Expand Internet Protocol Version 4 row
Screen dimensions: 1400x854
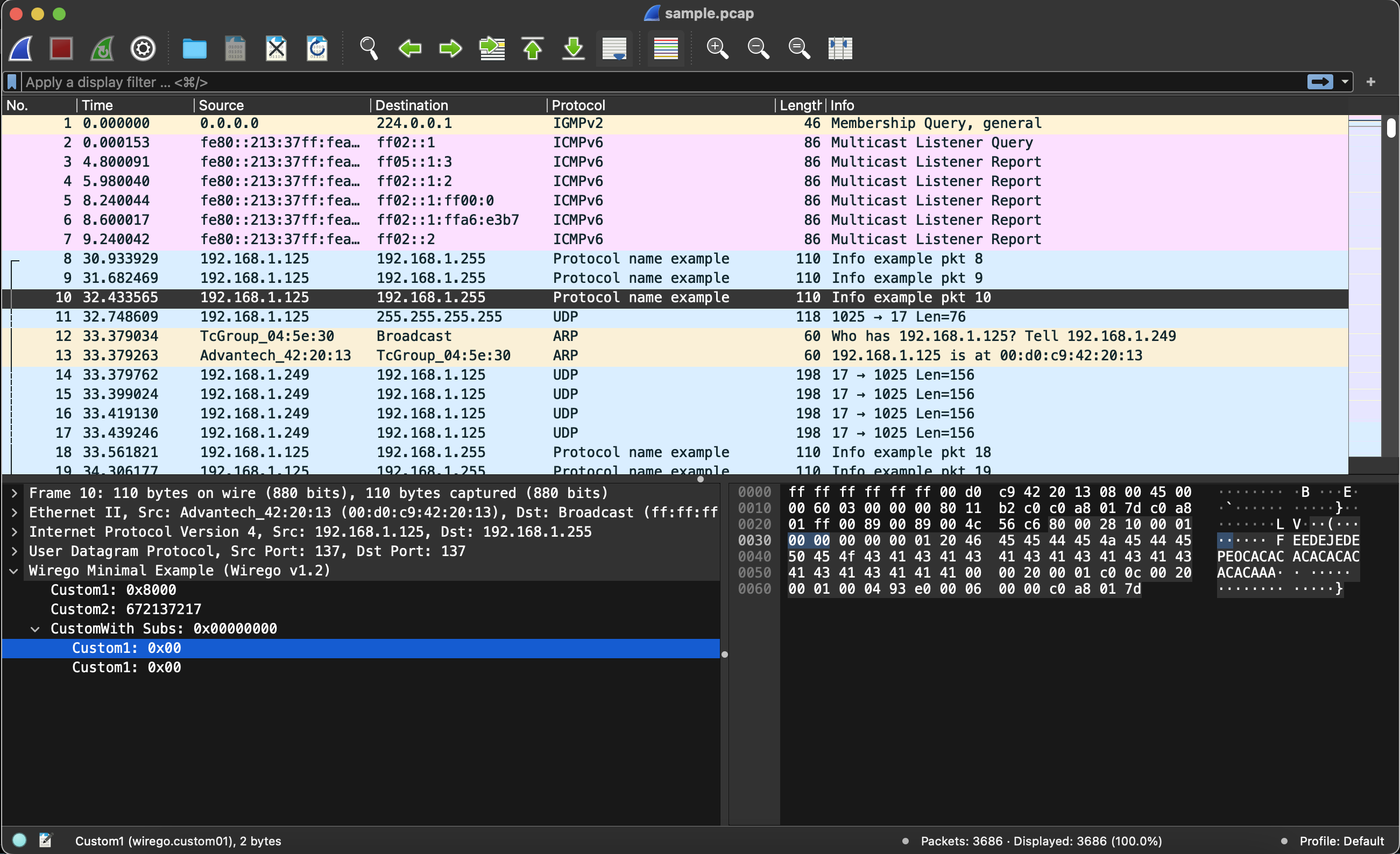pos(14,532)
